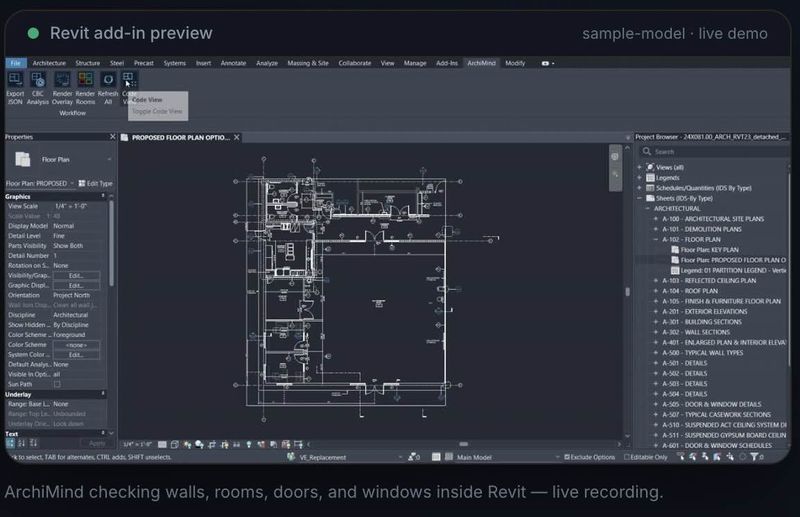This screenshot has height=517, width=800.
Task: Click the Graphic Display Edit button
Action: [x=76, y=285]
